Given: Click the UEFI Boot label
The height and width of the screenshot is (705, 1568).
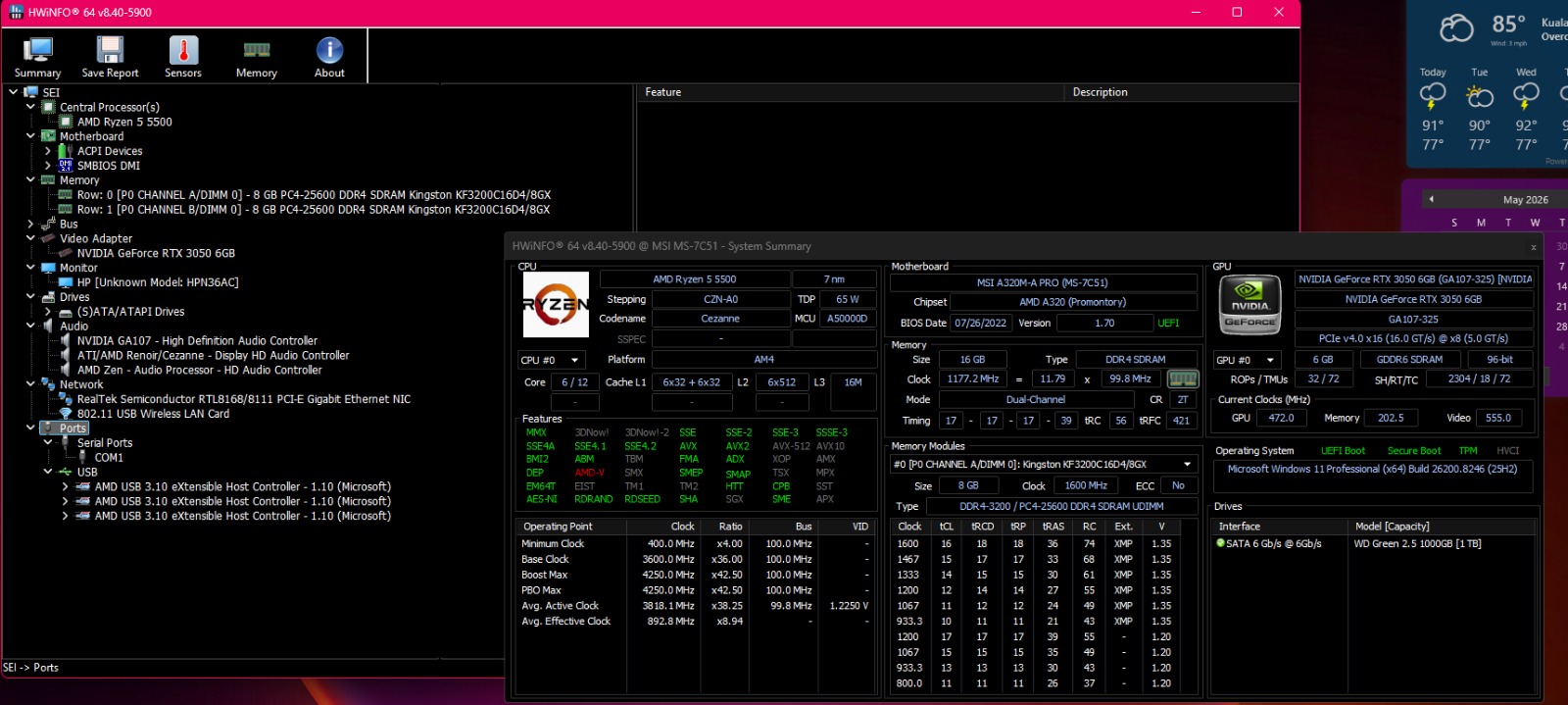Looking at the screenshot, I should [x=1343, y=451].
